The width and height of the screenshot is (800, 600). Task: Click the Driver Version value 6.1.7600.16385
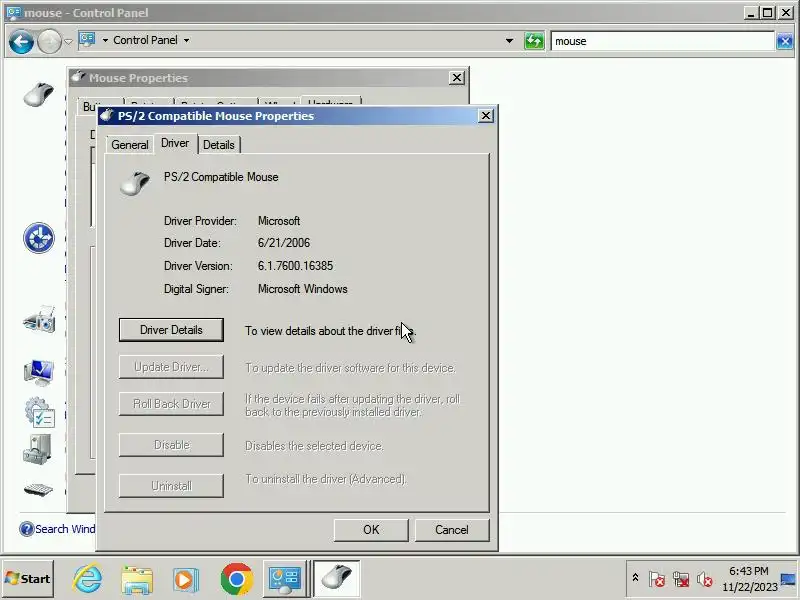coord(295,266)
